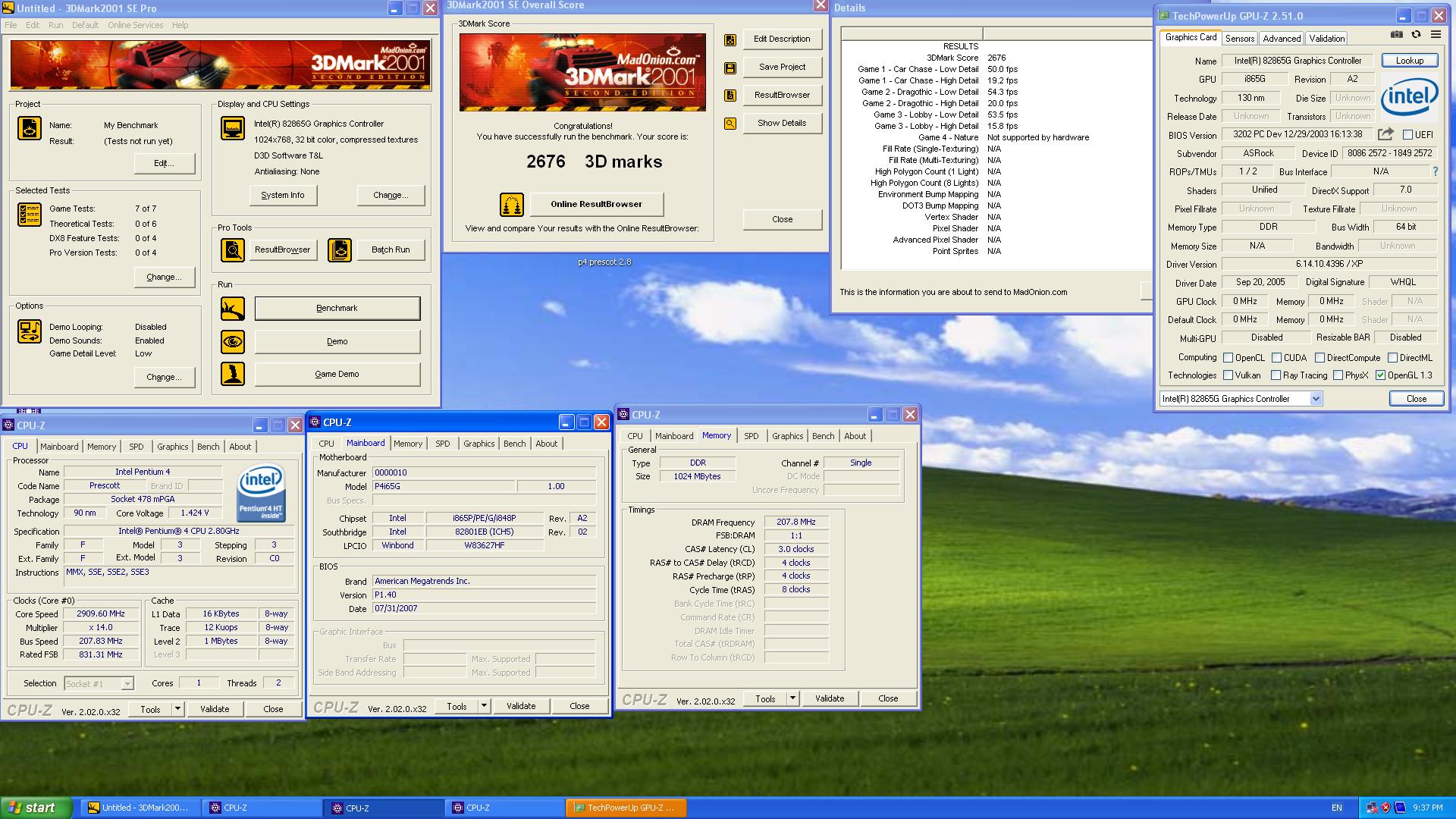This screenshot has width=1456, height=819.
Task: Click the Change... button under Options
Action: click(x=165, y=377)
